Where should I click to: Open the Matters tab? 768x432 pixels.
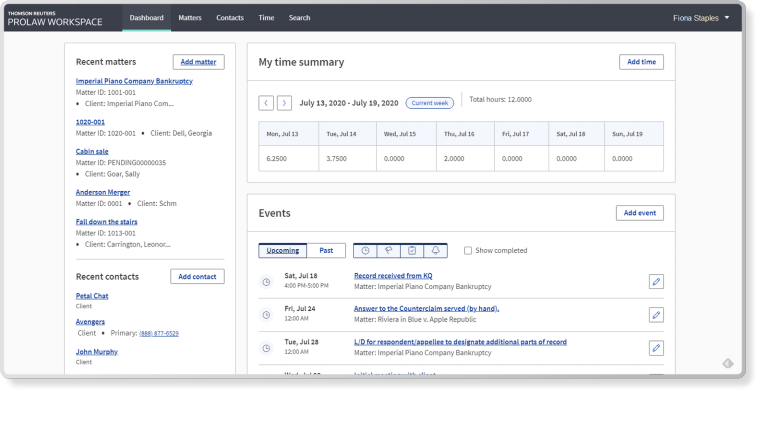(189, 18)
